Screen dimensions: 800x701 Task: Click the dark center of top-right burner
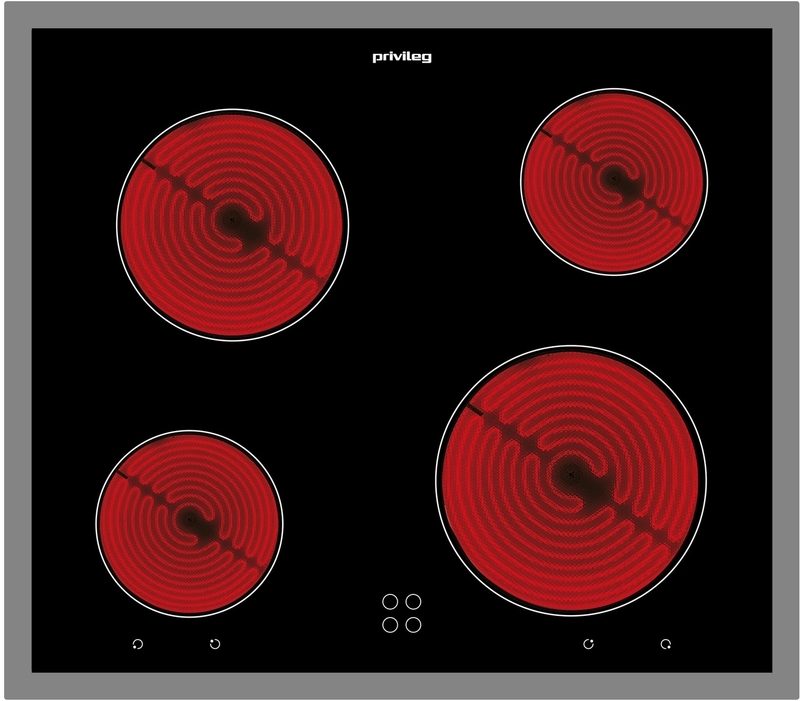[613, 181]
